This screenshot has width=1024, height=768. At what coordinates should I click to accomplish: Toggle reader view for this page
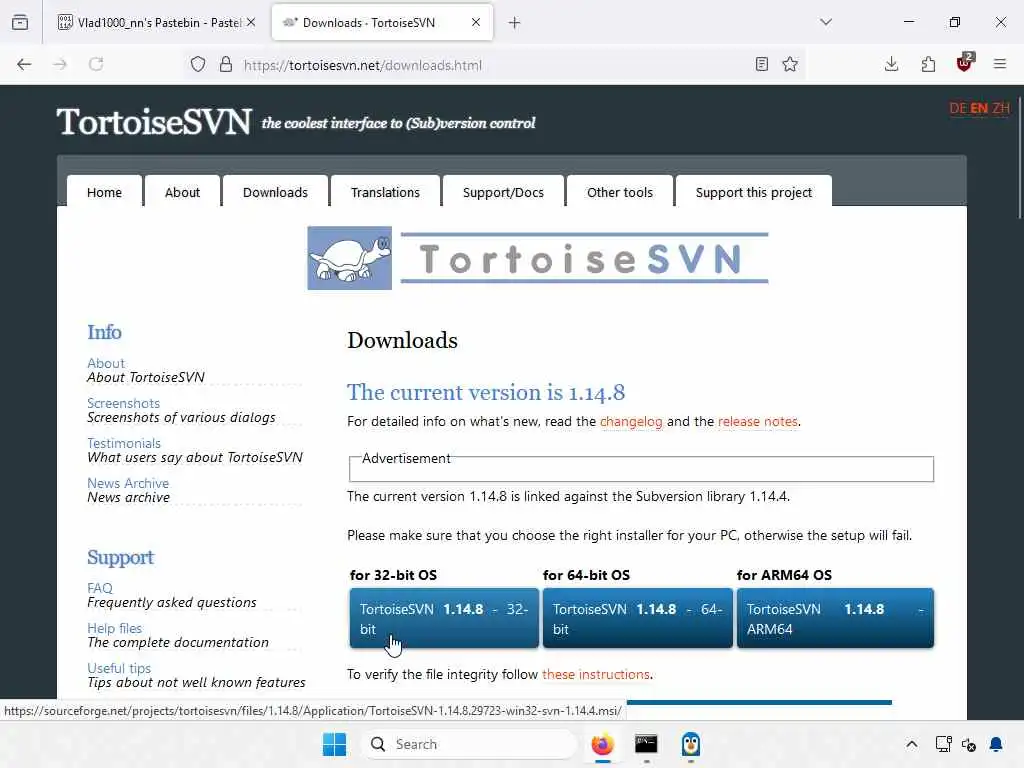click(761, 64)
